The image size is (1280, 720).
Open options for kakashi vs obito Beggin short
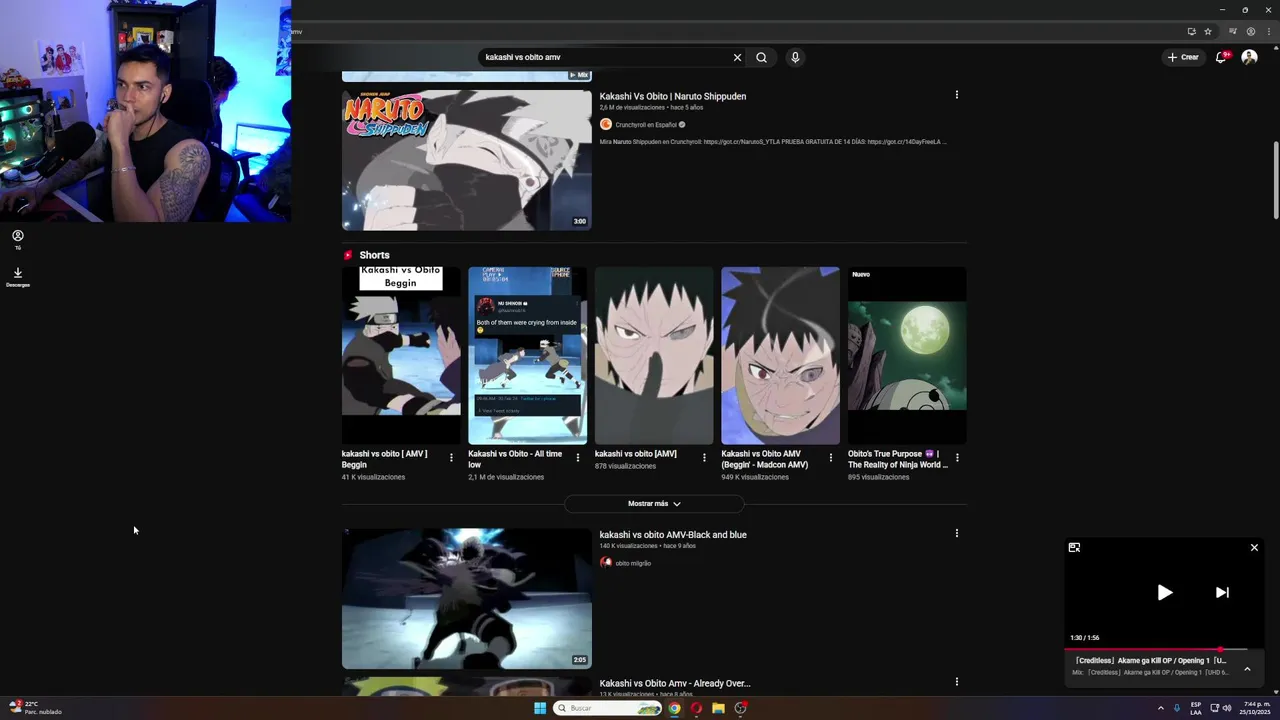[x=451, y=458]
